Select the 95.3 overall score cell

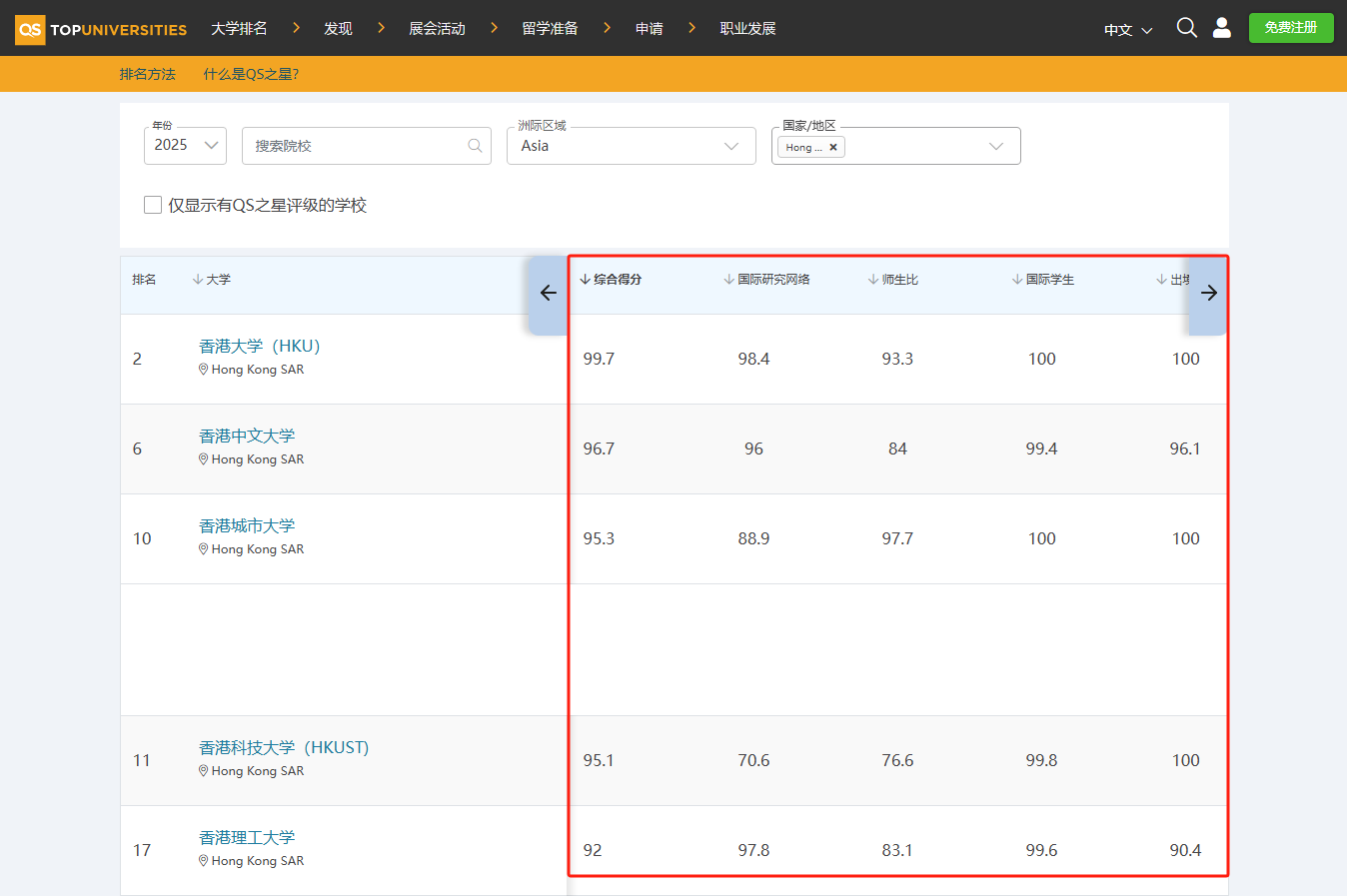coord(599,538)
